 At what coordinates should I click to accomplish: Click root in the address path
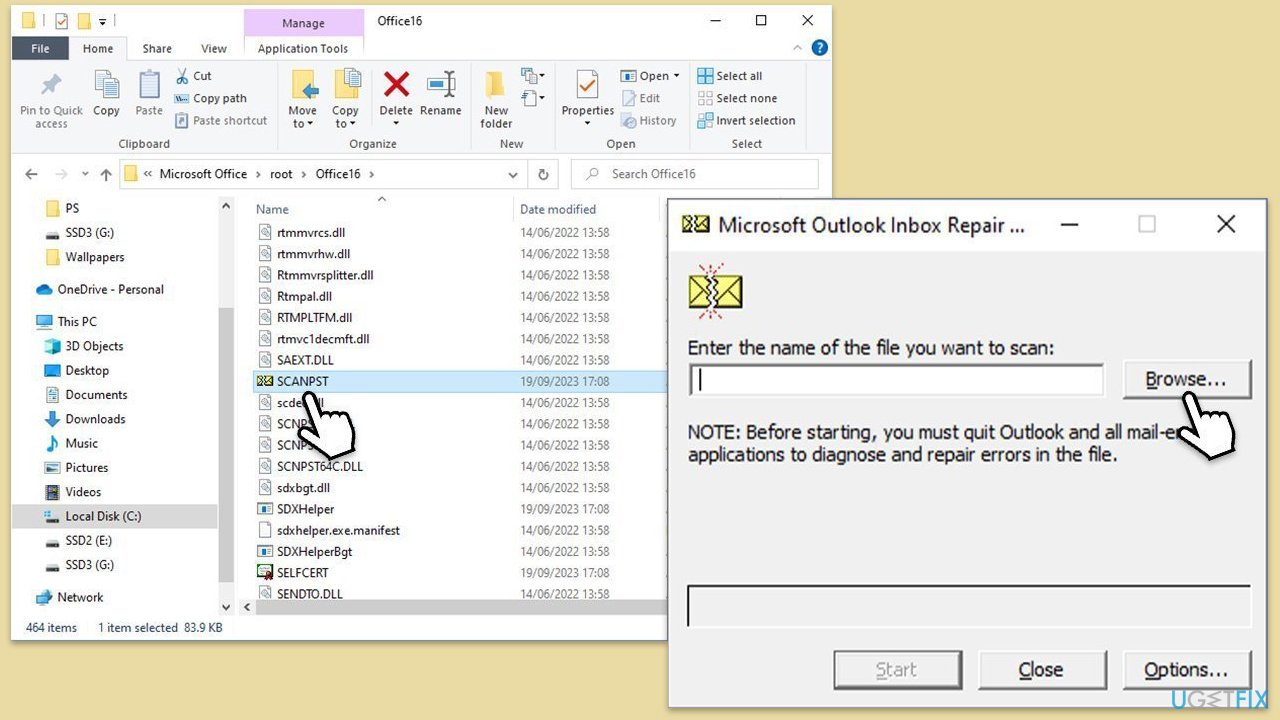[x=281, y=174]
